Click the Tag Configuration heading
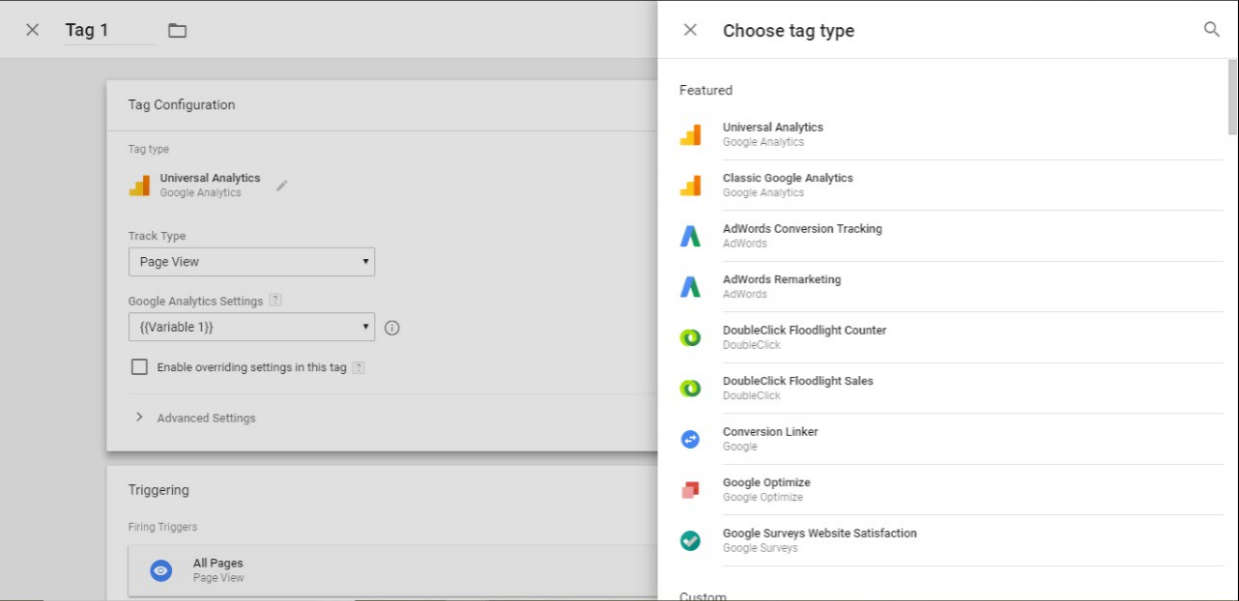The image size is (1239, 601). pos(181,105)
